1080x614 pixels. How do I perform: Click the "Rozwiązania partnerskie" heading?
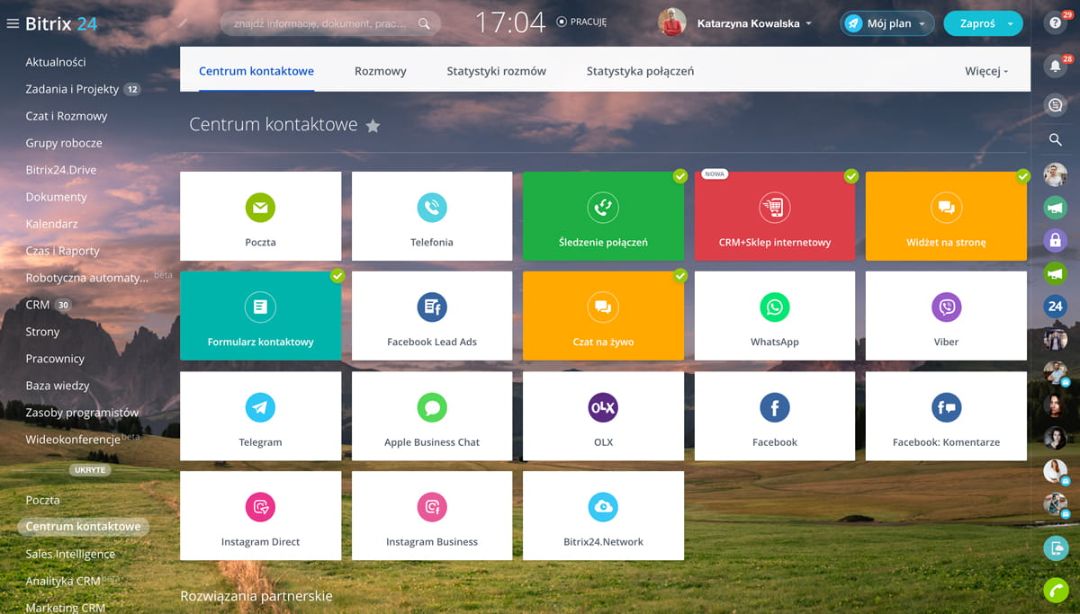pos(256,595)
